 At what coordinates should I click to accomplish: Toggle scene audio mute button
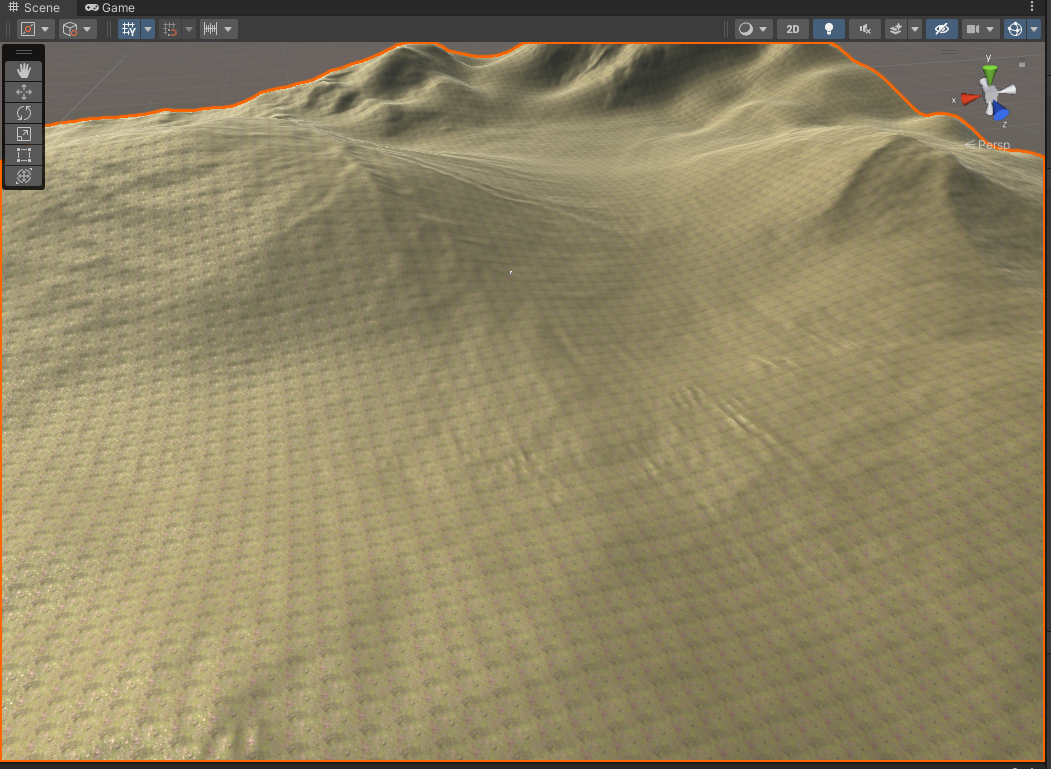(x=865, y=29)
